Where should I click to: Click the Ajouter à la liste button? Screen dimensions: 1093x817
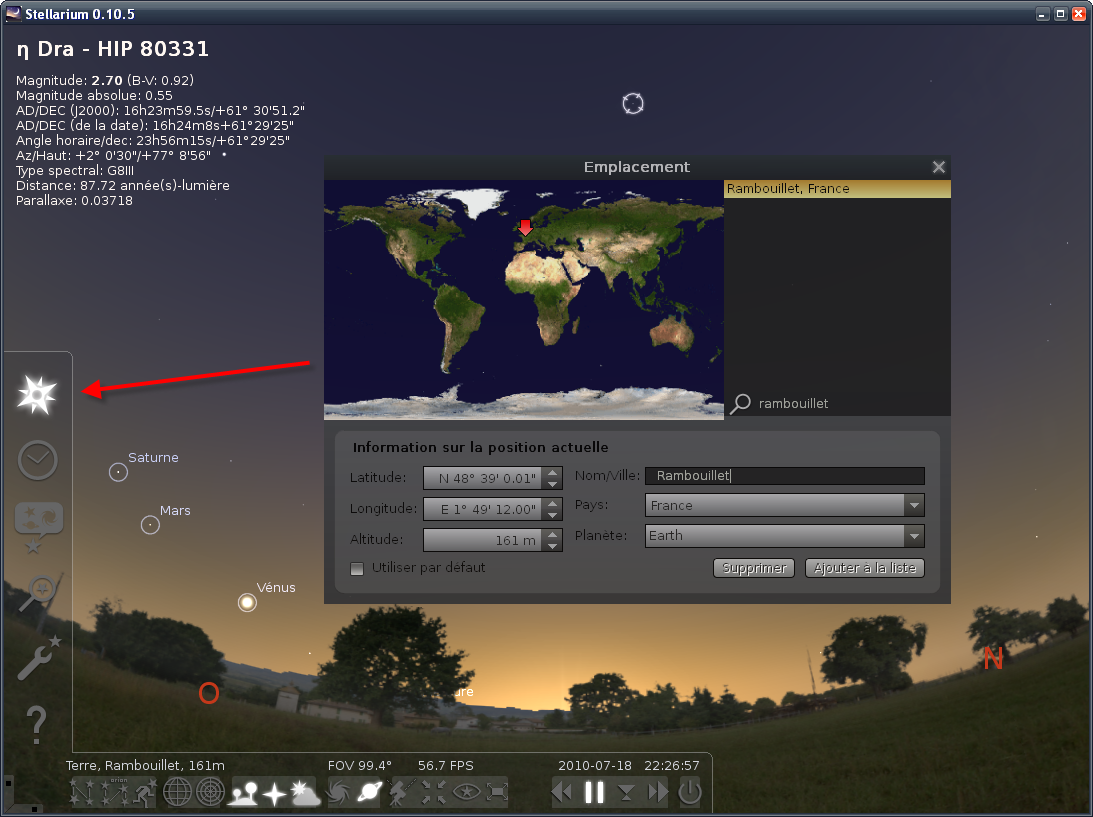tap(865, 568)
